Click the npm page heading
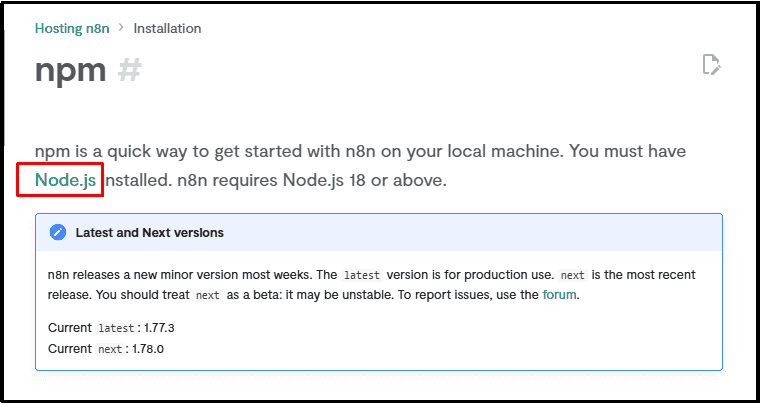This screenshot has height=403, width=761. coord(70,70)
